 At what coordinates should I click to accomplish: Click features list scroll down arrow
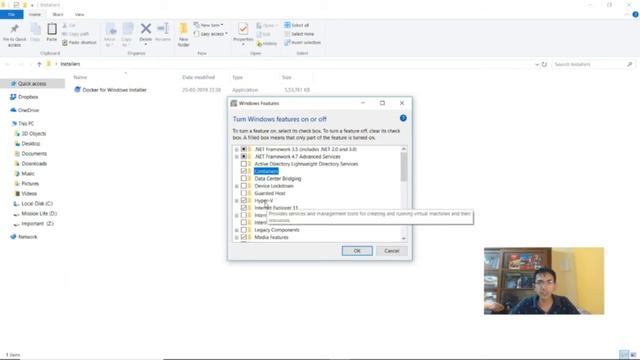(404, 238)
